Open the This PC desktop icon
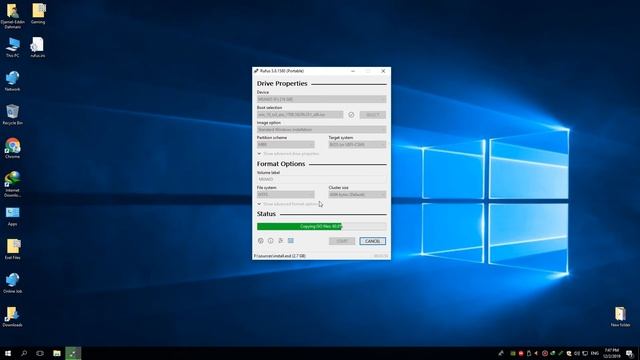This screenshot has height=360, width=640. coord(13,47)
